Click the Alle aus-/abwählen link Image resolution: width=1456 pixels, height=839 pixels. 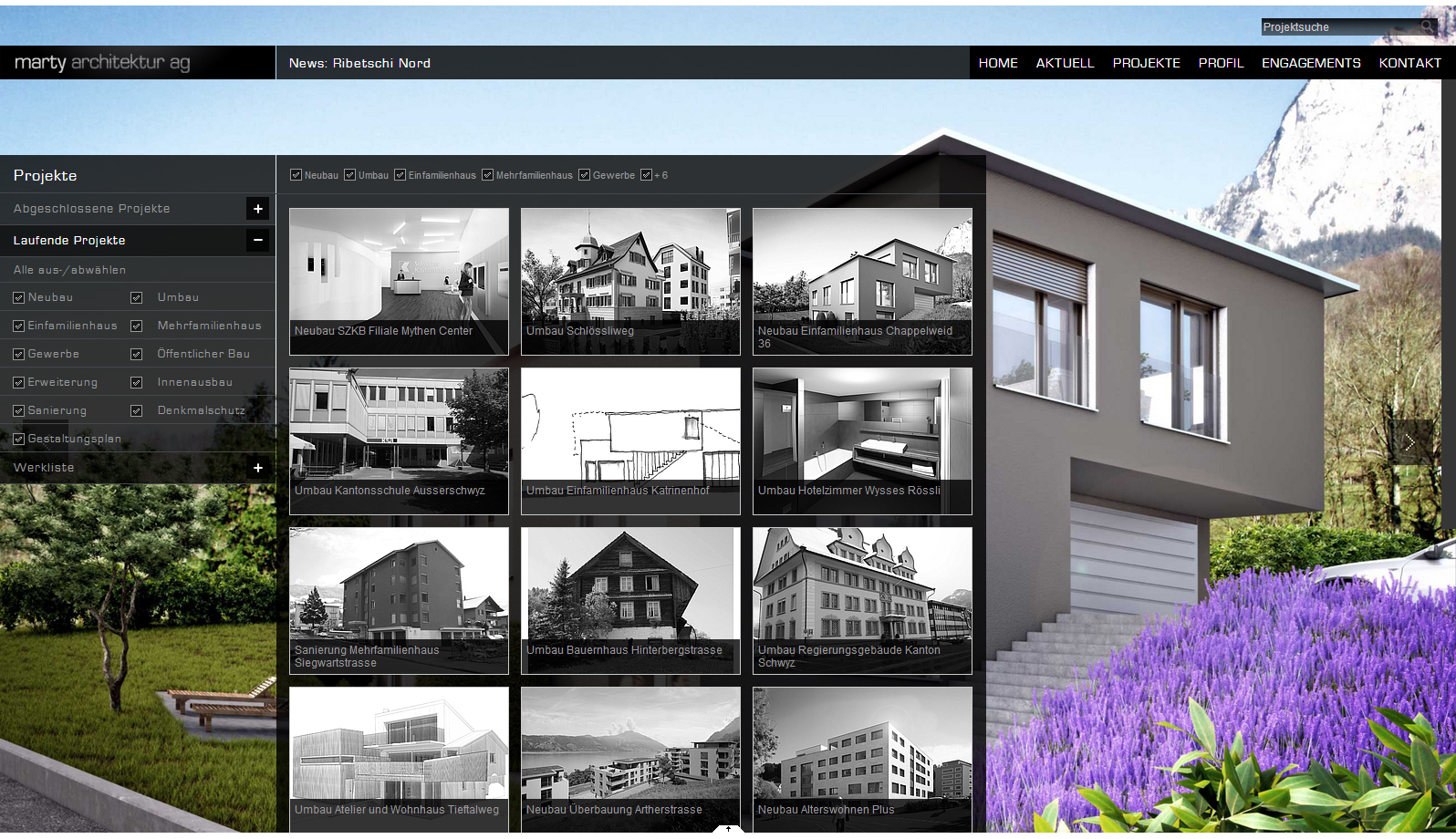point(69,270)
